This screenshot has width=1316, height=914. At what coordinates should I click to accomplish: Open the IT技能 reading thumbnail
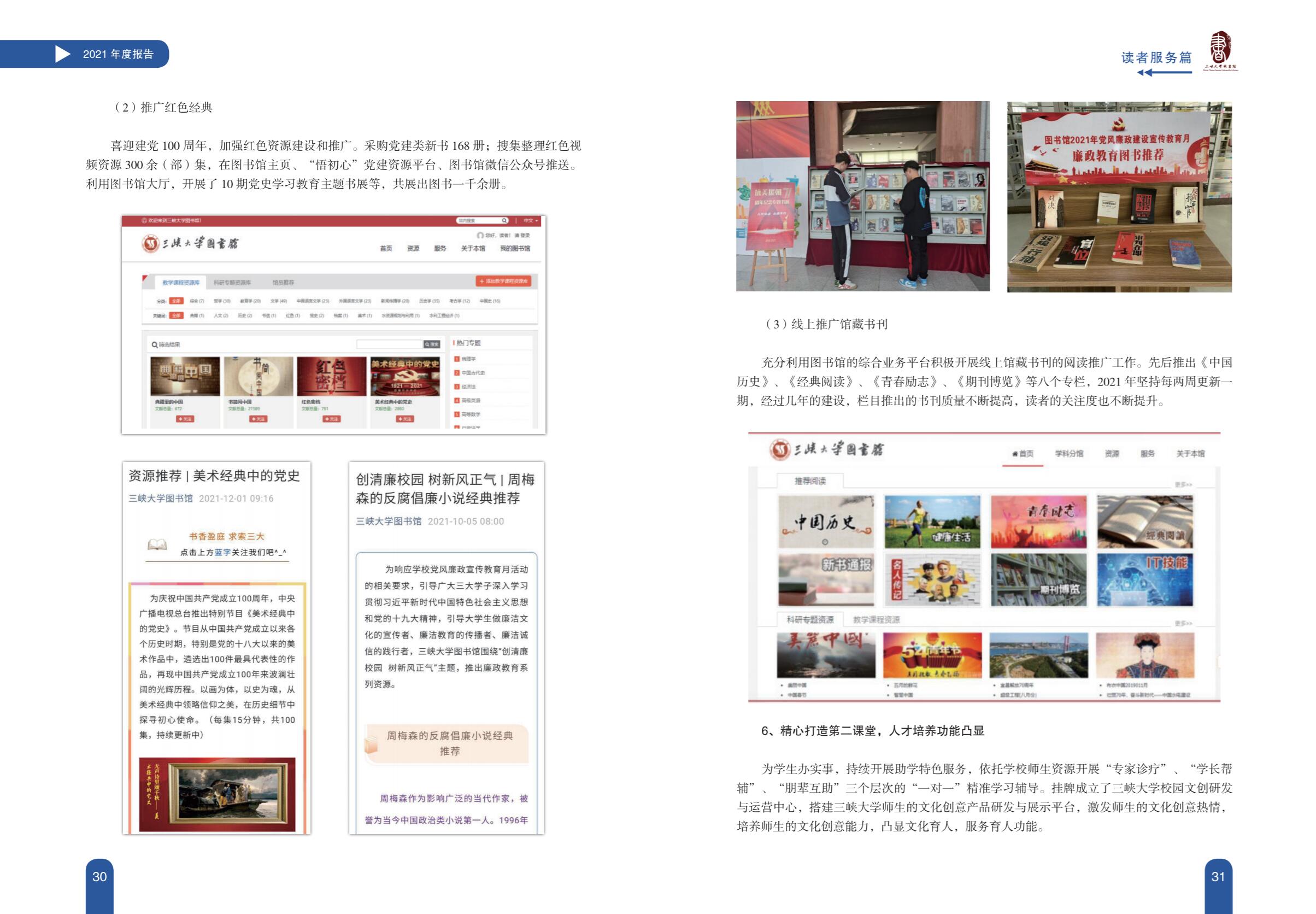(x=1144, y=579)
